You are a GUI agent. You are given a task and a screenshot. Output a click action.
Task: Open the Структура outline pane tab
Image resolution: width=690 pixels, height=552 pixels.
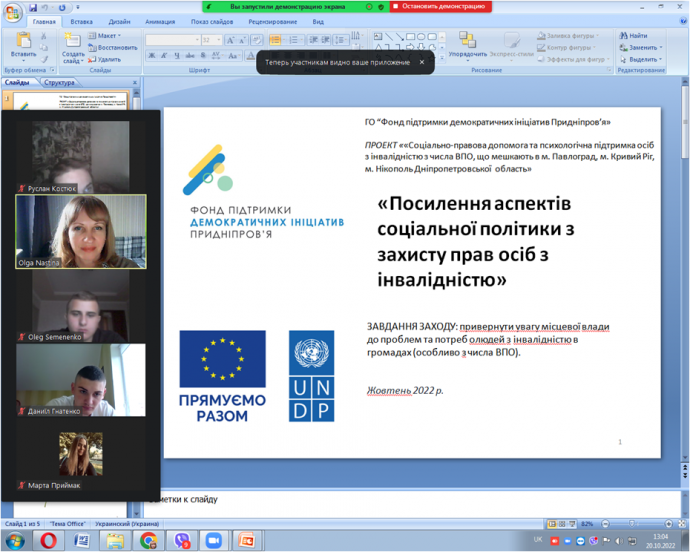click(x=59, y=82)
